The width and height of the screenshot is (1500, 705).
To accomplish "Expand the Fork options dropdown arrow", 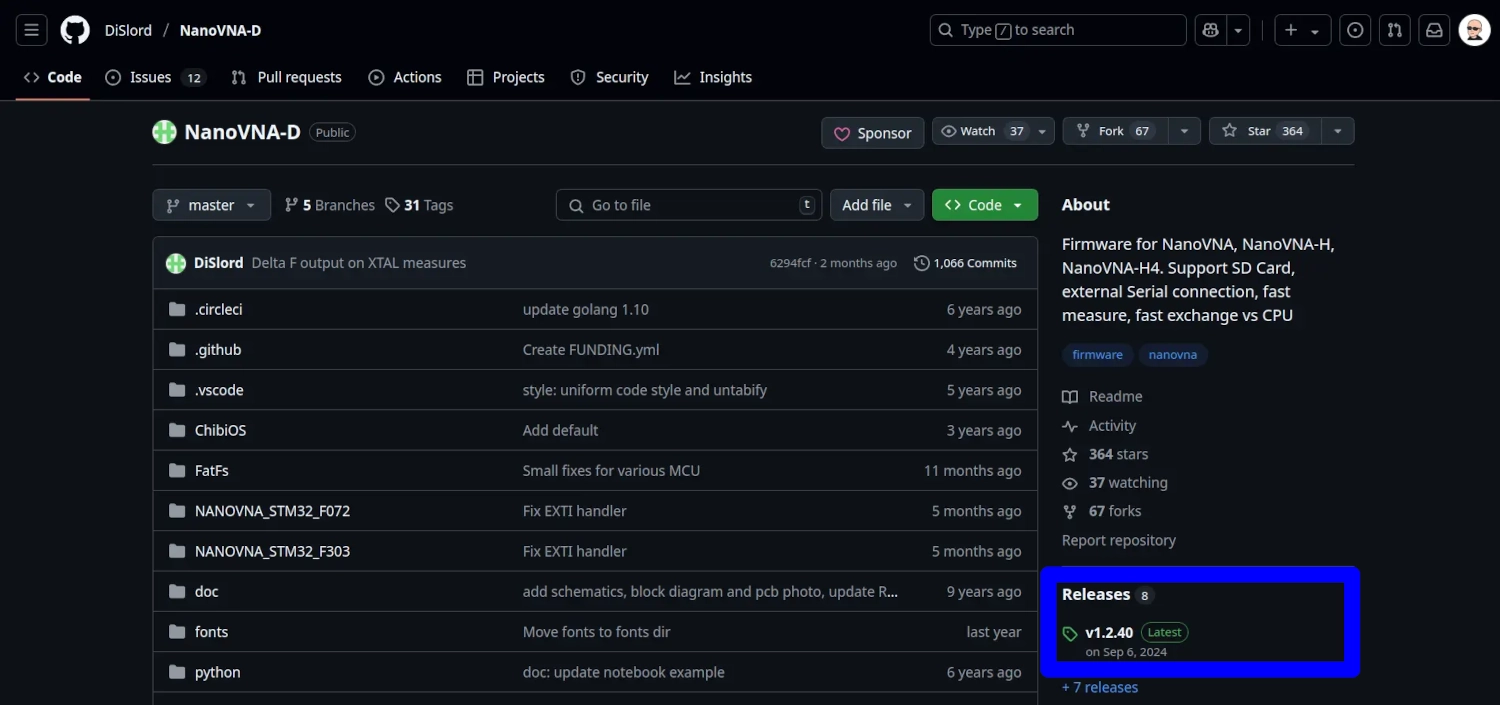I will 1184,131.
